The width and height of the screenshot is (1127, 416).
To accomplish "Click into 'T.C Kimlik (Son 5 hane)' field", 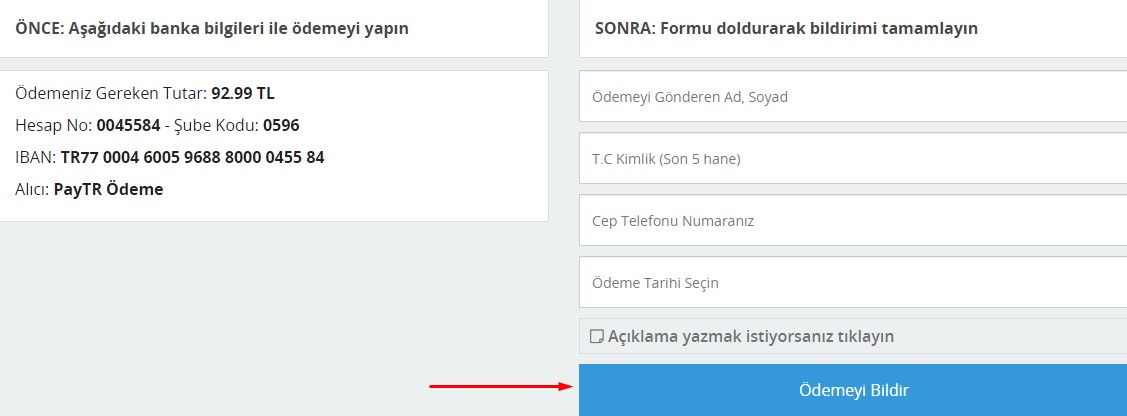I will pos(853,159).
